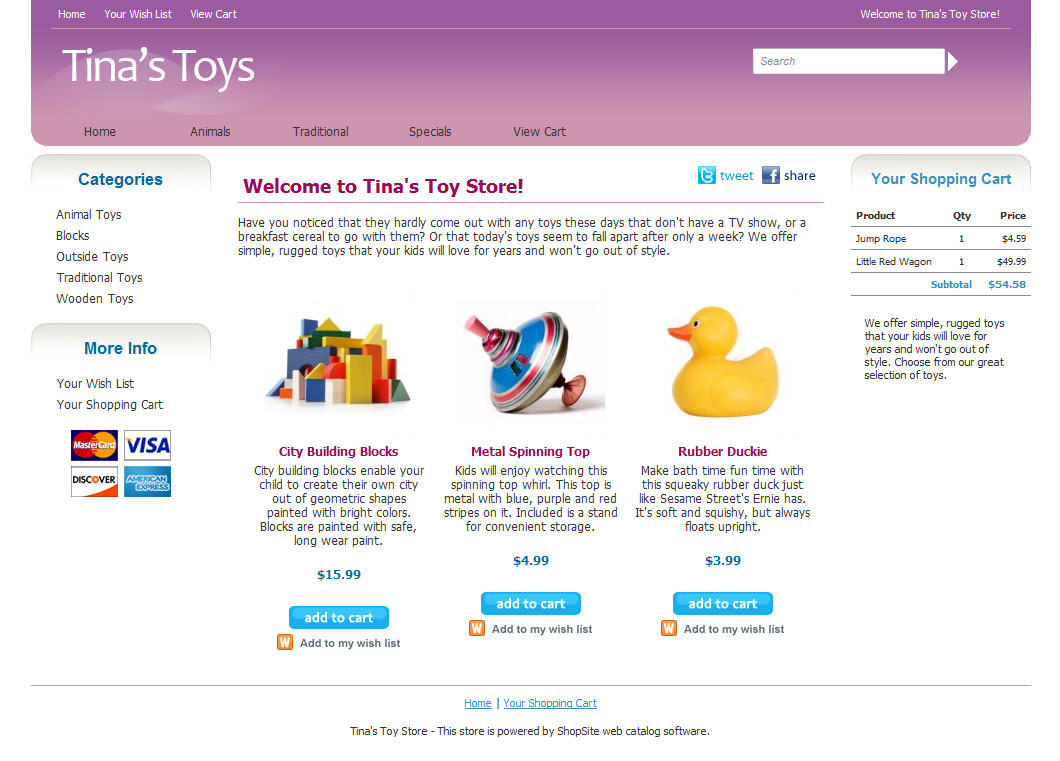Click the American Express logo

coord(147,481)
